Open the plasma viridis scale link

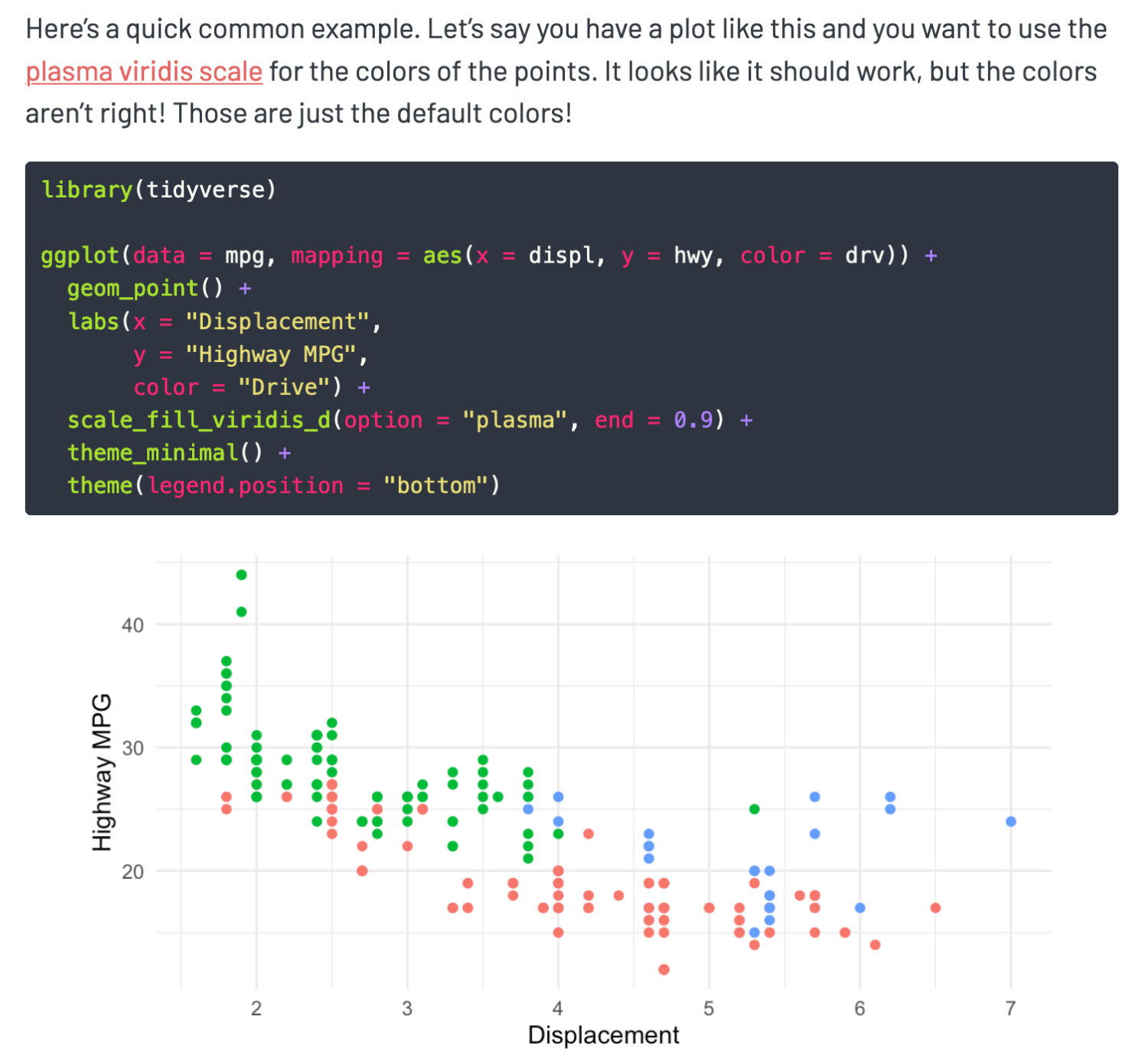(144, 71)
